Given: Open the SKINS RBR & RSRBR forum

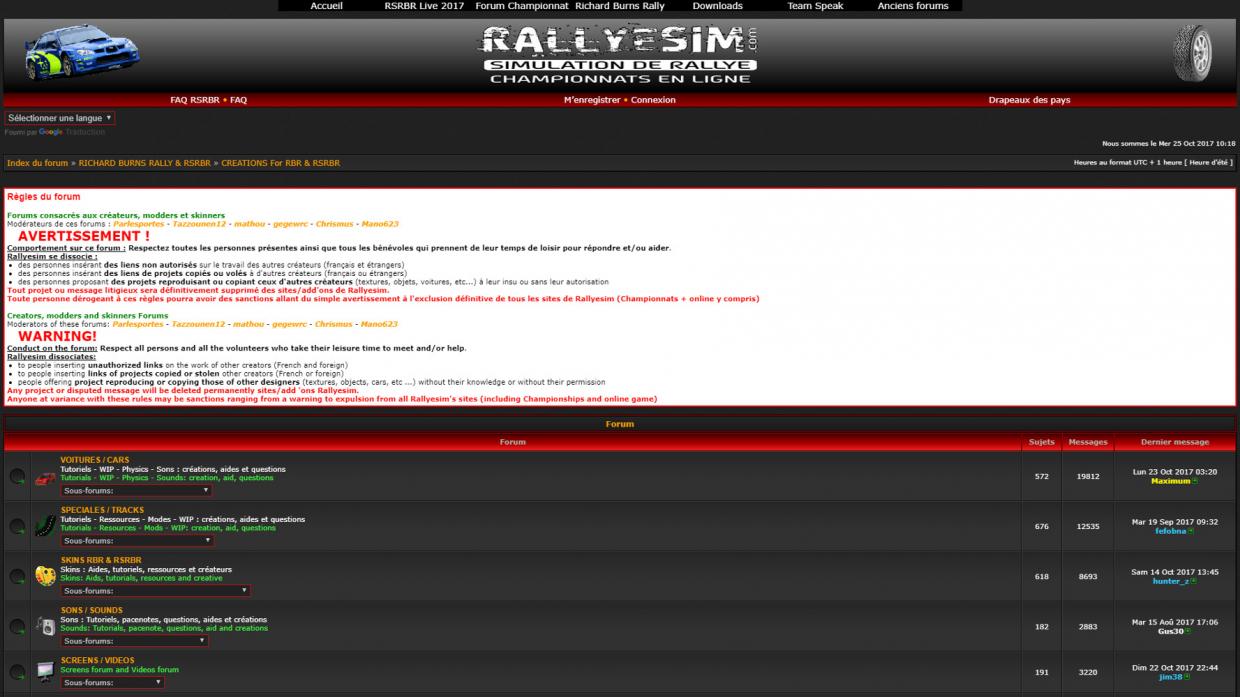Looking at the screenshot, I should [x=101, y=560].
